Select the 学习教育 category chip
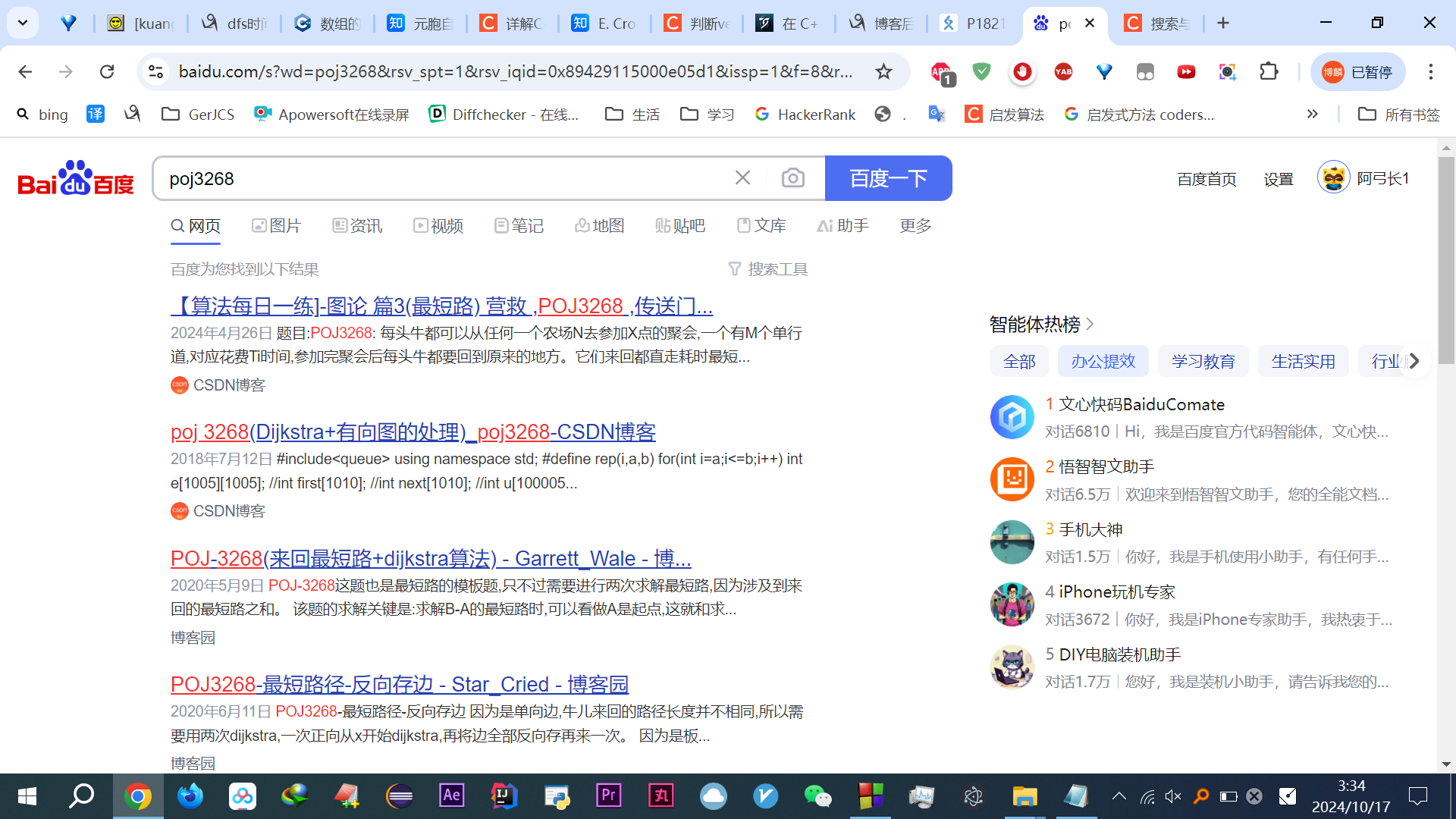The width and height of the screenshot is (1456, 819). [1203, 361]
